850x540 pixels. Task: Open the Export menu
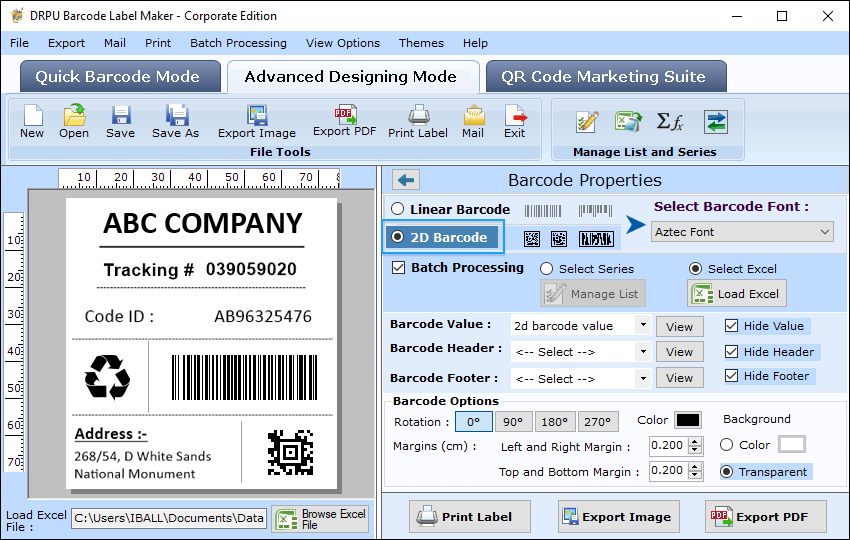(x=66, y=43)
